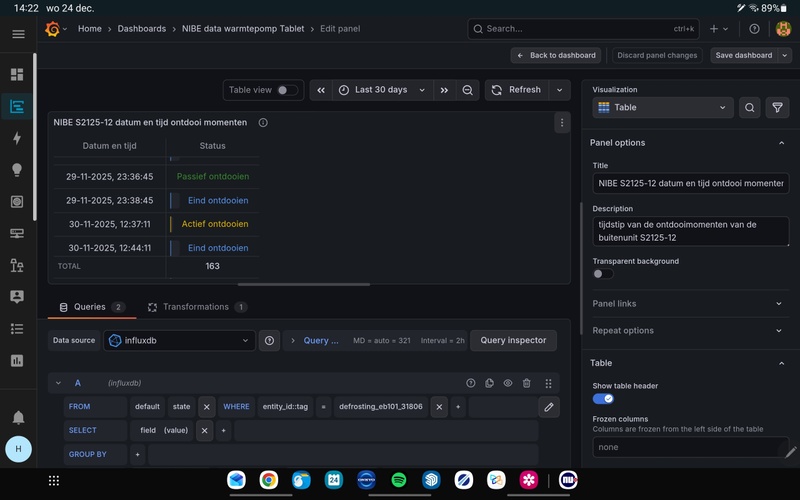Image resolution: width=800 pixels, height=500 pixels.
Task: Open the Table visualization picker dropdown
Action: tap(663, 107)
